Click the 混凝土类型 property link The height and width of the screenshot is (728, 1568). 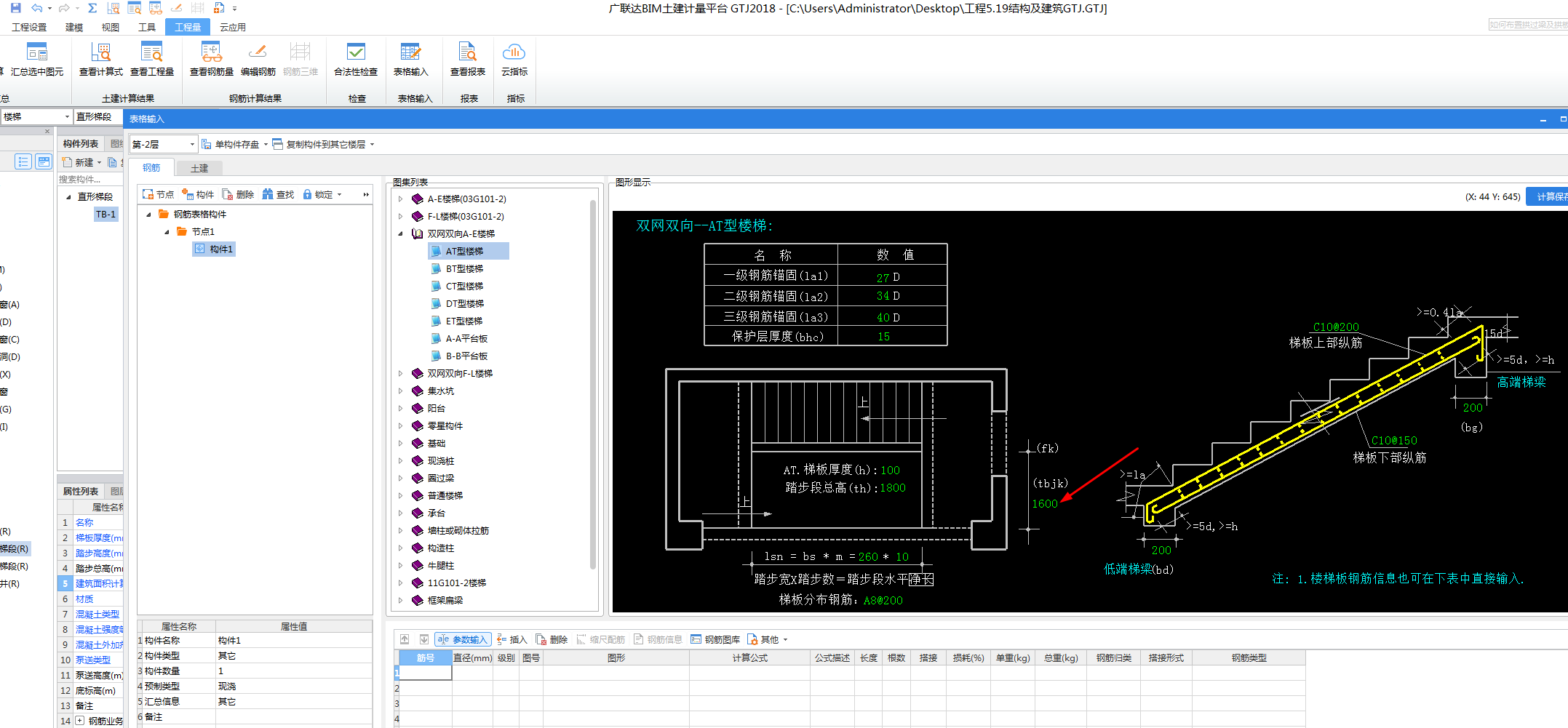pos(97,614)
